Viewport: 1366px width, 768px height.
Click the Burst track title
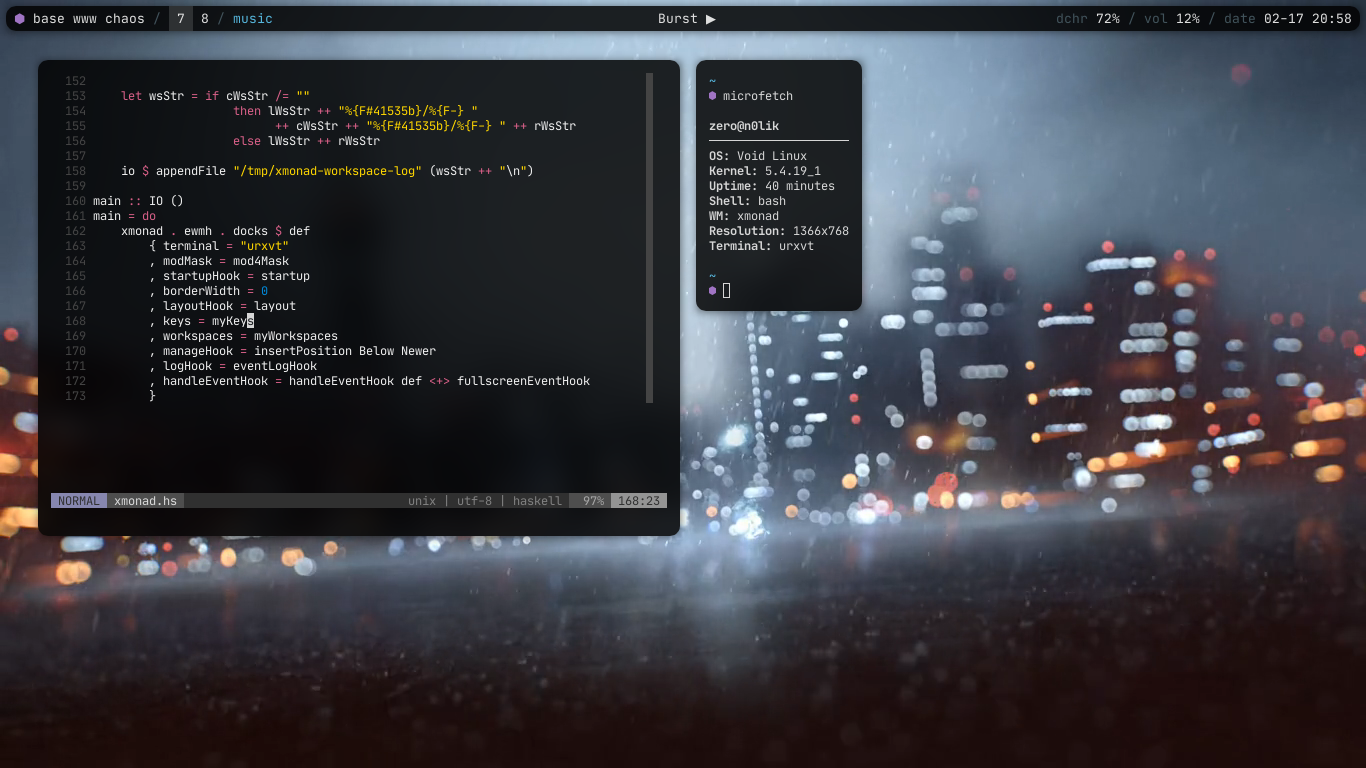coord(678,19)
